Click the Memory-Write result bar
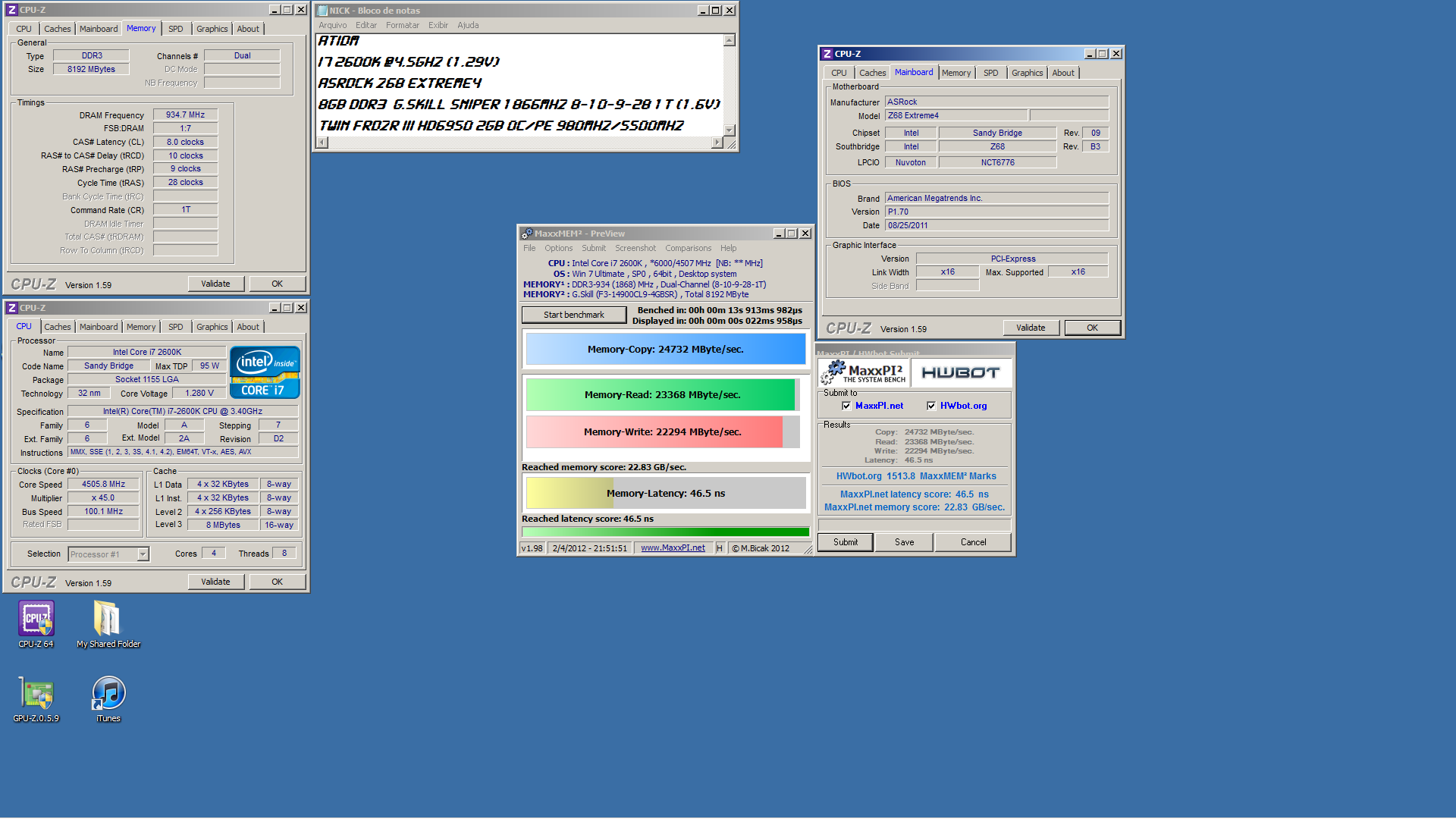 click(662, 432)
